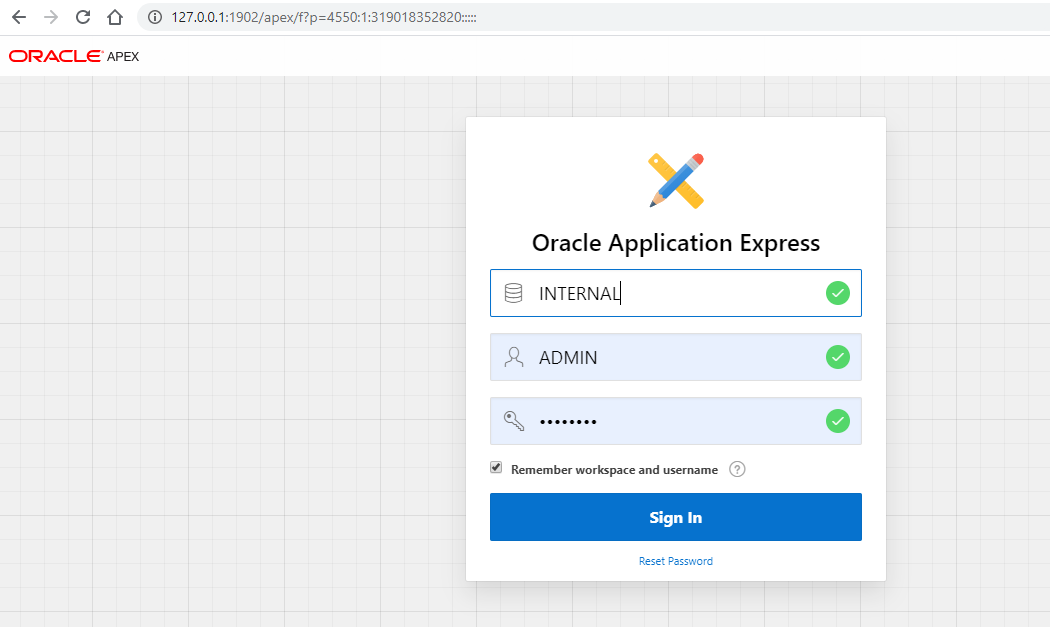Click the green checkmark beside ADMIN username
1050x627 pixels.
click(837, 357)
